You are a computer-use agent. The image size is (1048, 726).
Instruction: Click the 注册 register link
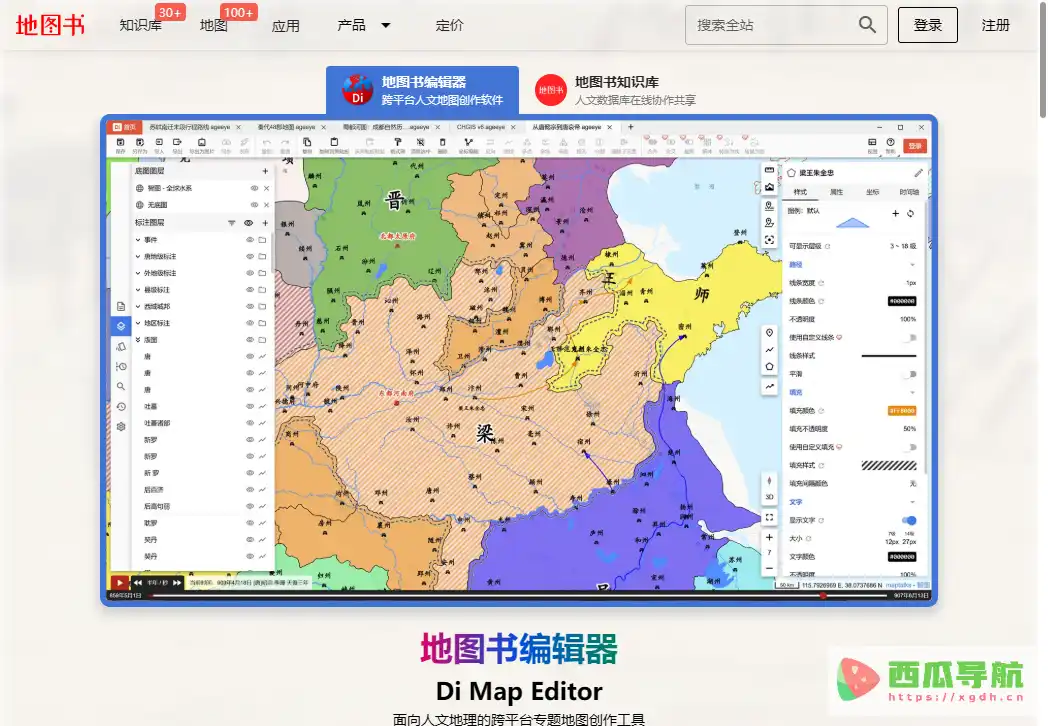coord(995,25)
